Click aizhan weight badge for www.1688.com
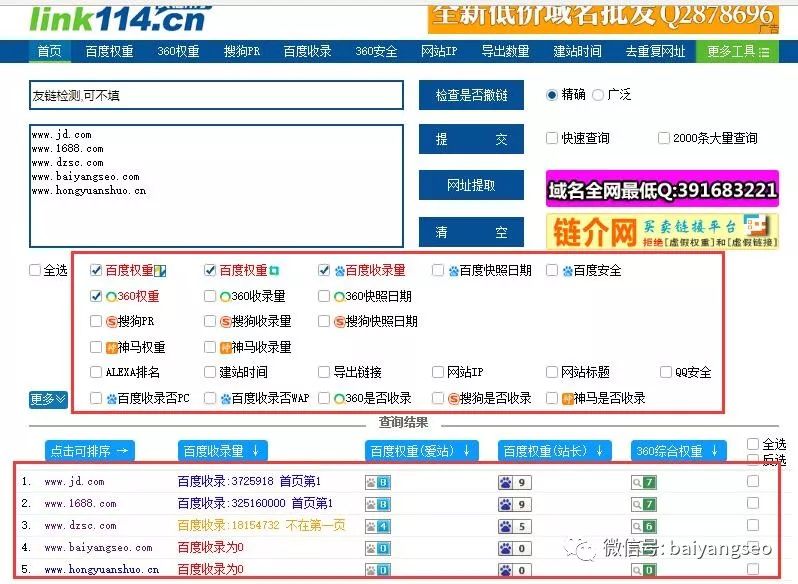Image resolution: width=798 pixels, height=584 pixels. (x=378, y=504)
